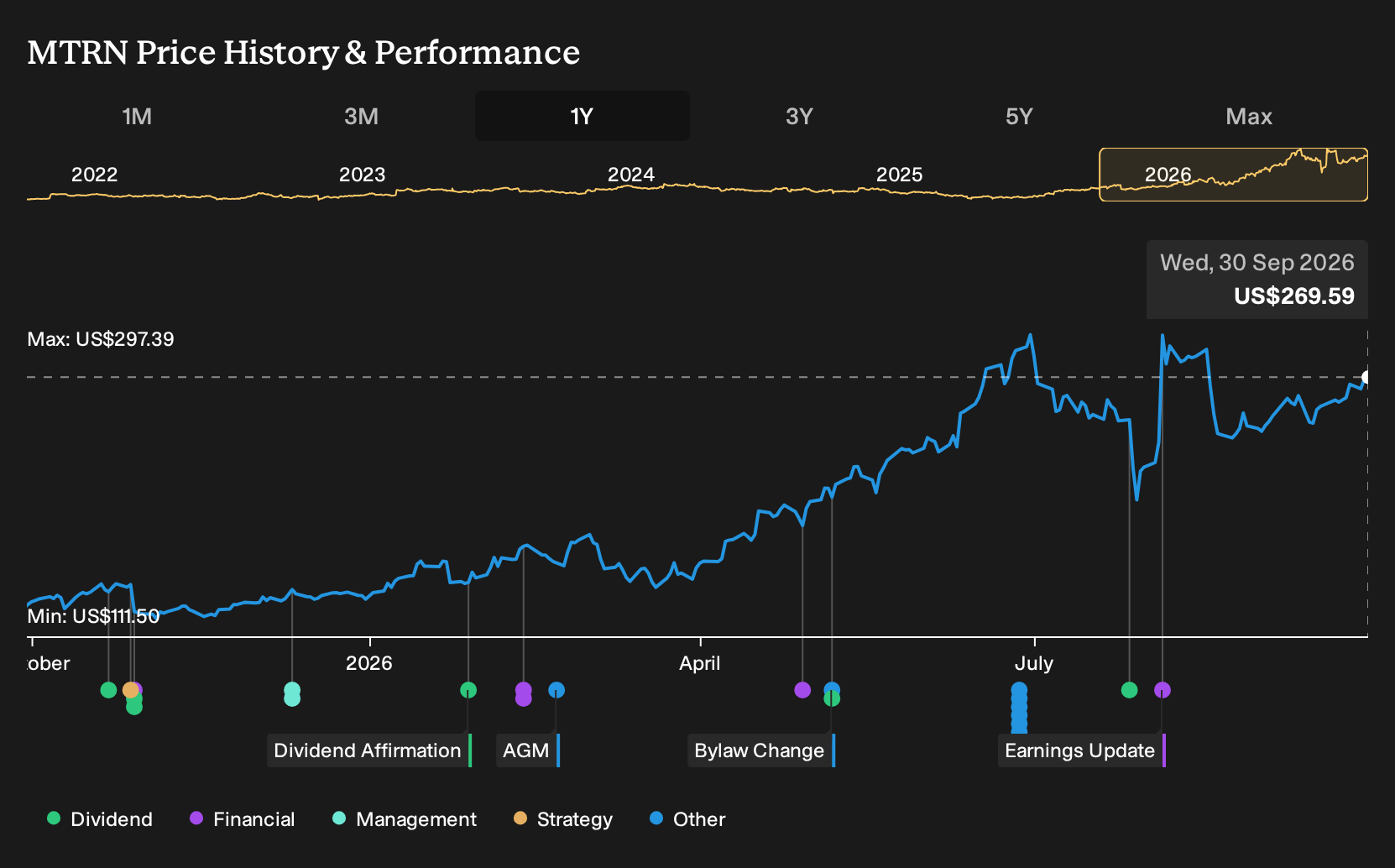The width and height of the screenshot is (1395, 868).
Task: Click the orange strategy event marker
Action: click(130, 690)
